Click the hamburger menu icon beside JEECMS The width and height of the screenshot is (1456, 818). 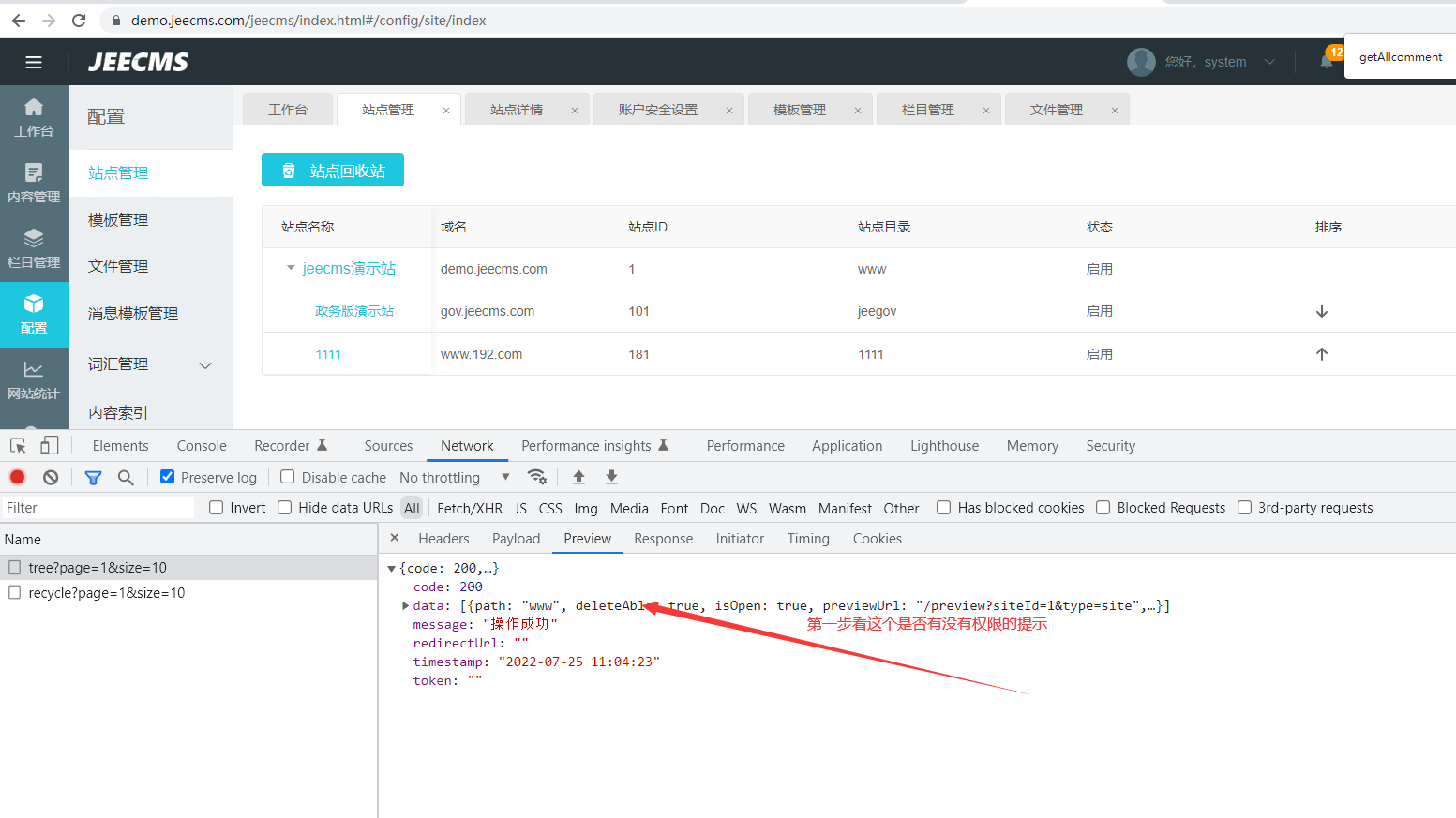[34, 62]
